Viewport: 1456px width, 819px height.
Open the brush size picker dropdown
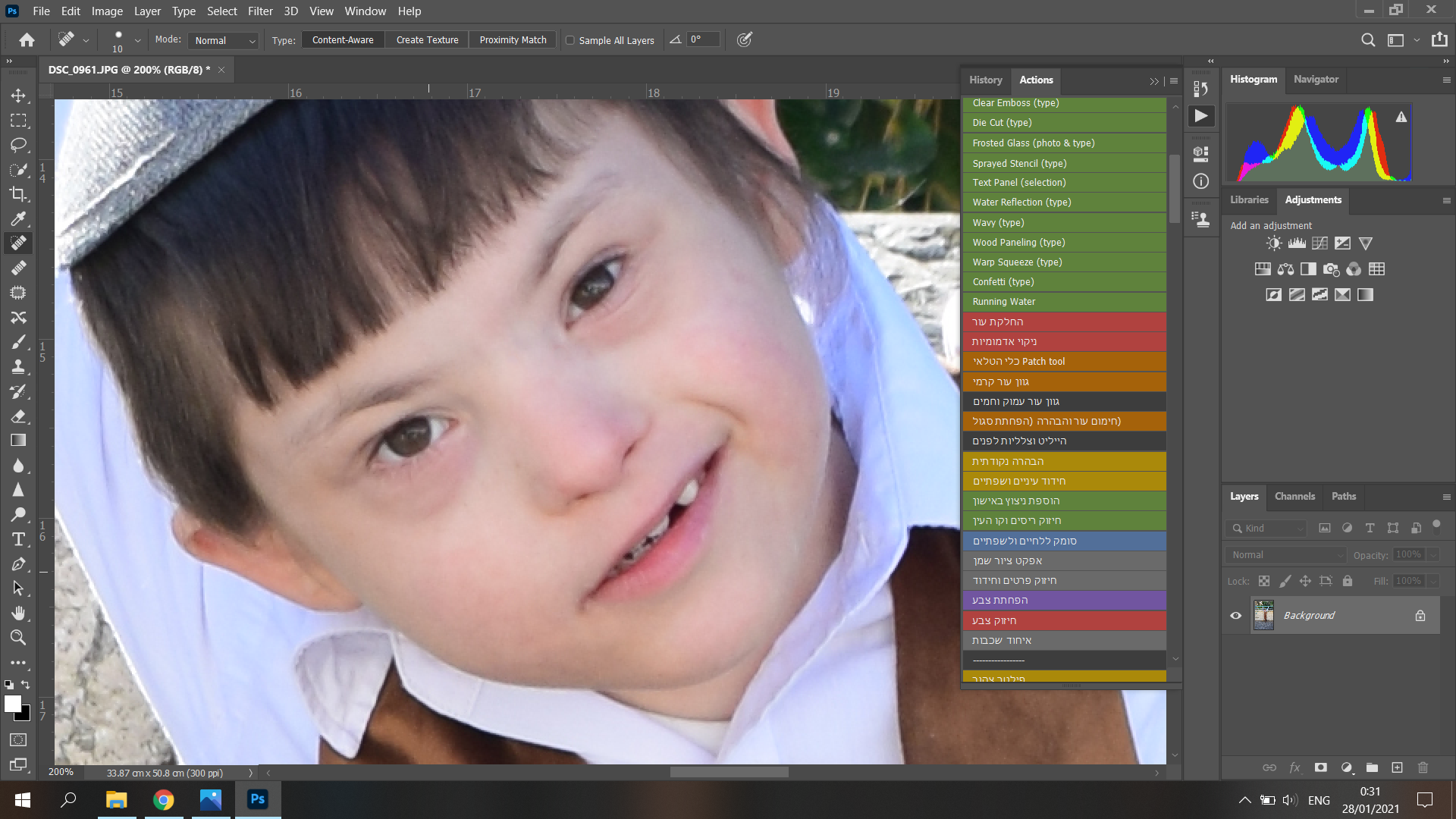coord(137,40)
